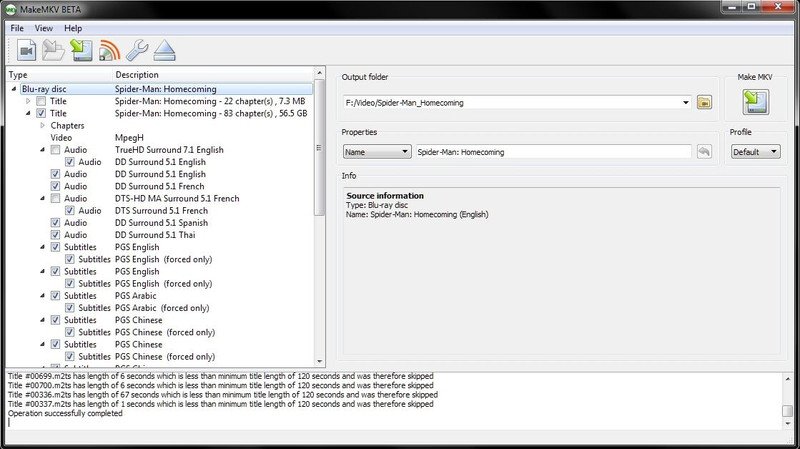Expand the Chapters node
This screenshot has width=800, height=449.
pos(42,126)
